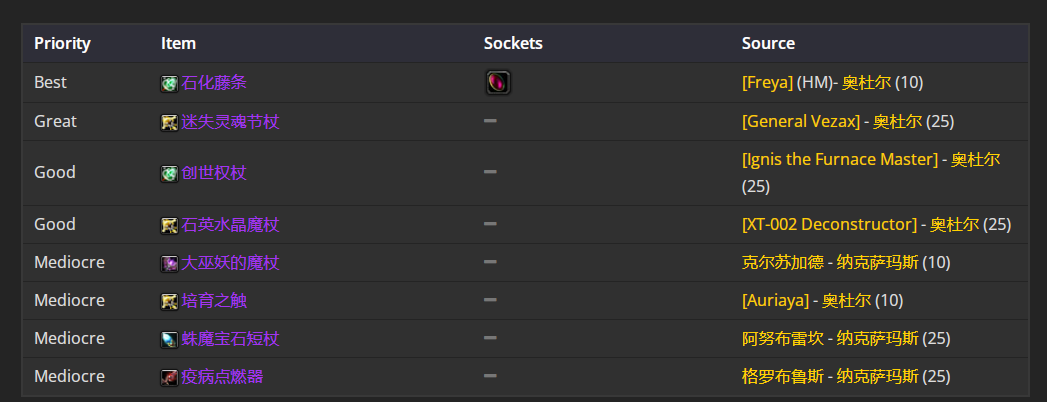
Task: Click the 疫病点燃器 item icon
Action: 170,377
